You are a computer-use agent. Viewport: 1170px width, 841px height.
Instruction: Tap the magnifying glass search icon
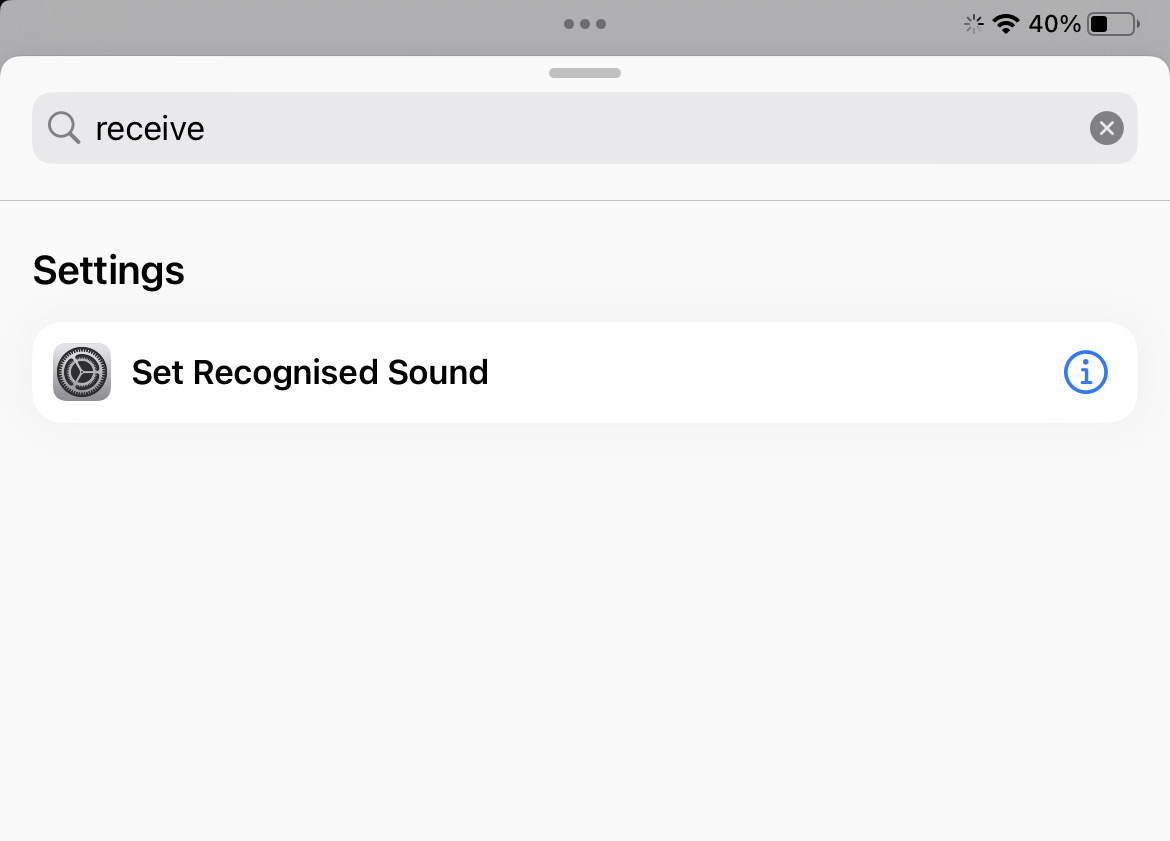[64, 128]
